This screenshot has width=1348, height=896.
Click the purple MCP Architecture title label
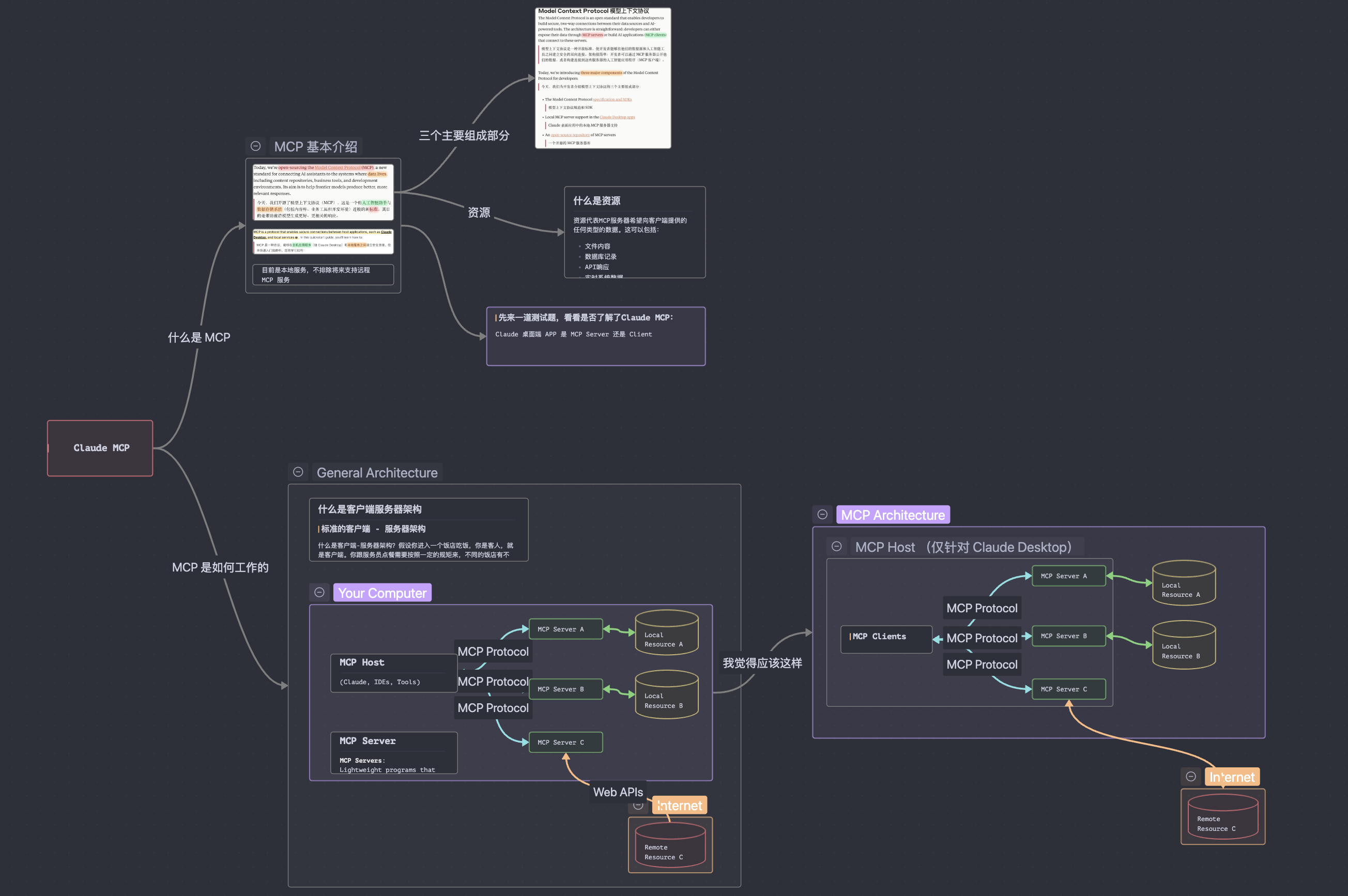coord(893,515)
